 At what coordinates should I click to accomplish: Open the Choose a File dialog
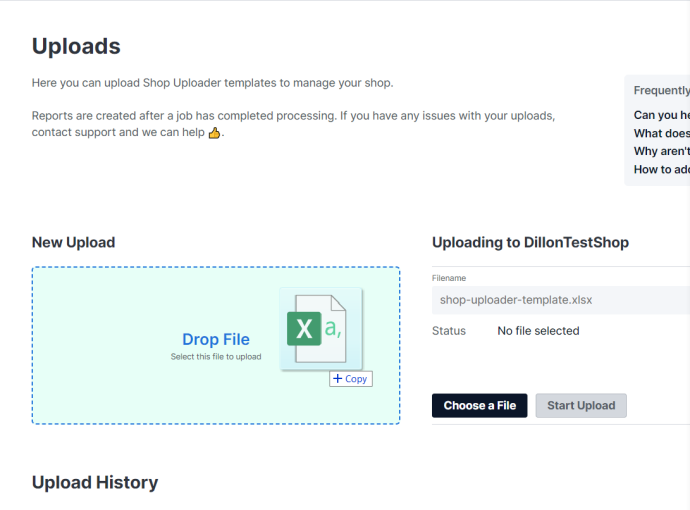pos(479,405)
